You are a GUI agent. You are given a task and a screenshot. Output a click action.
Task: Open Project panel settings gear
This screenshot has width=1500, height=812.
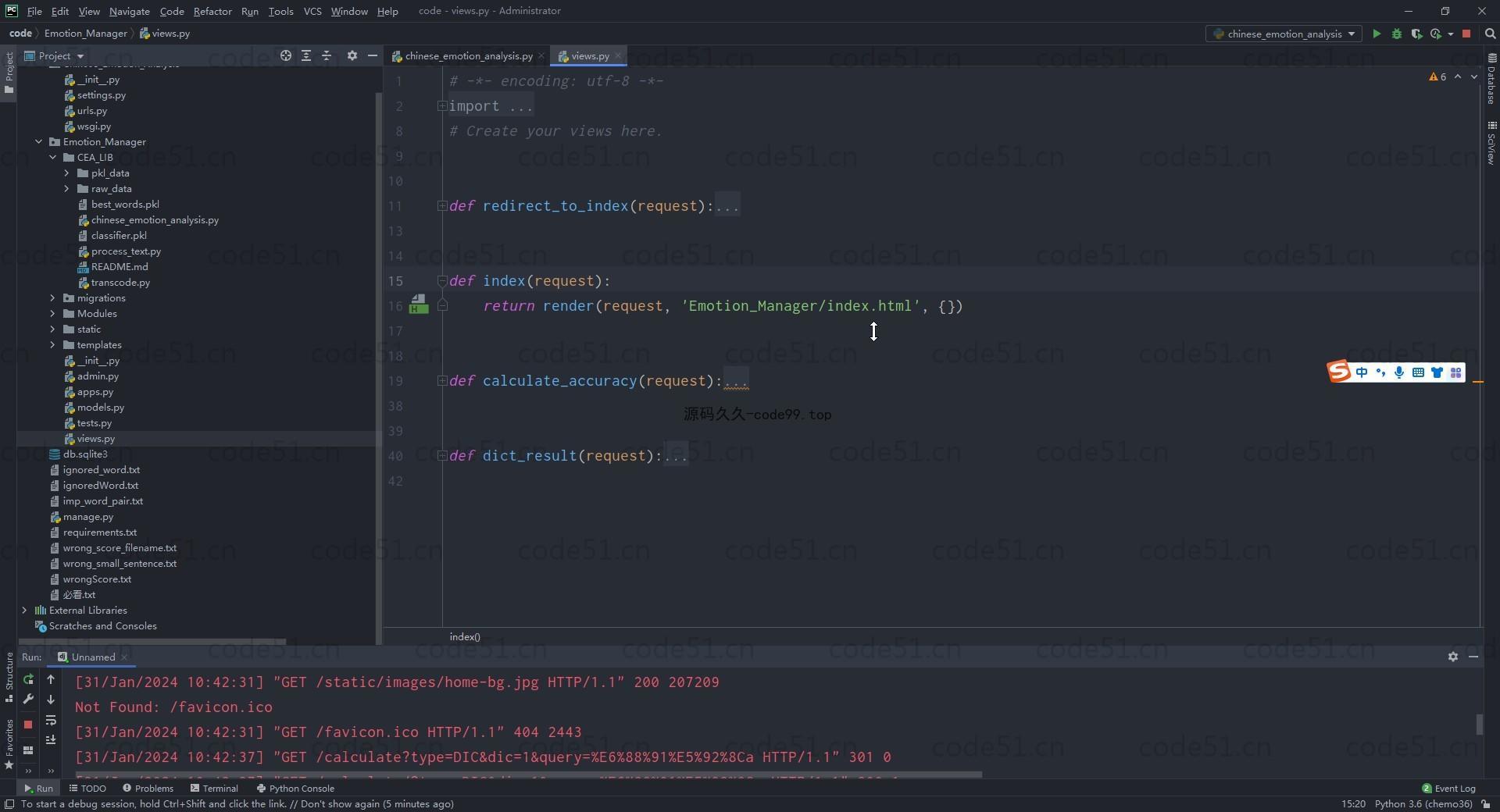coord(352,55)
